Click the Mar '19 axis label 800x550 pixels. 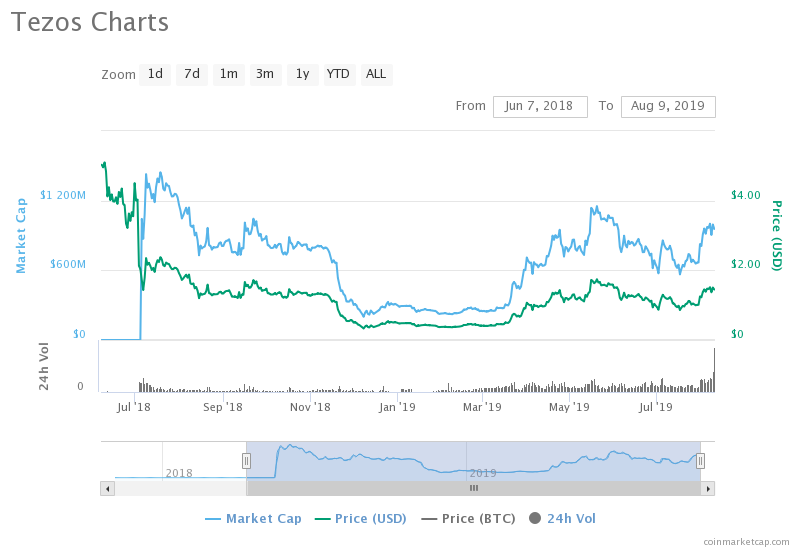(482, 407)
